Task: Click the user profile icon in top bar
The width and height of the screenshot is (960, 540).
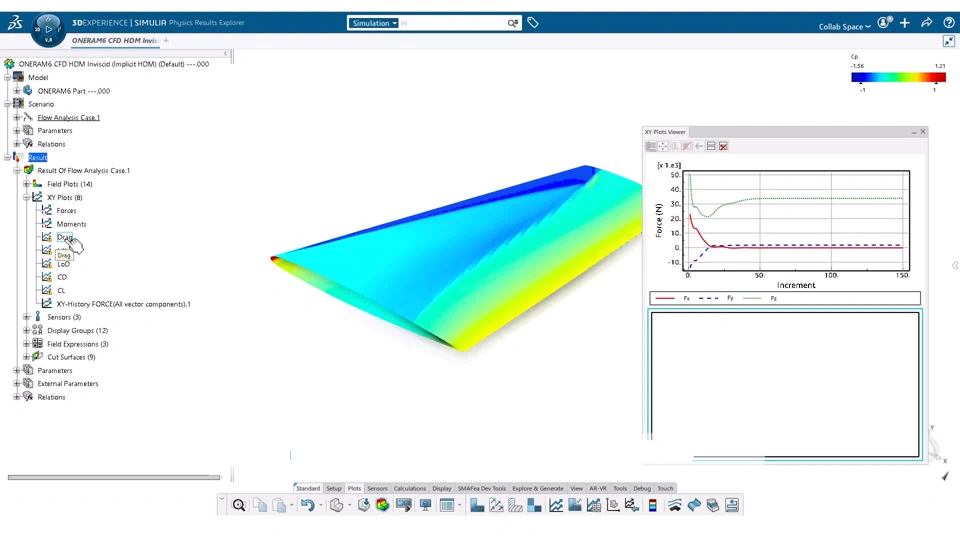Action: click(x=884, y=23)
